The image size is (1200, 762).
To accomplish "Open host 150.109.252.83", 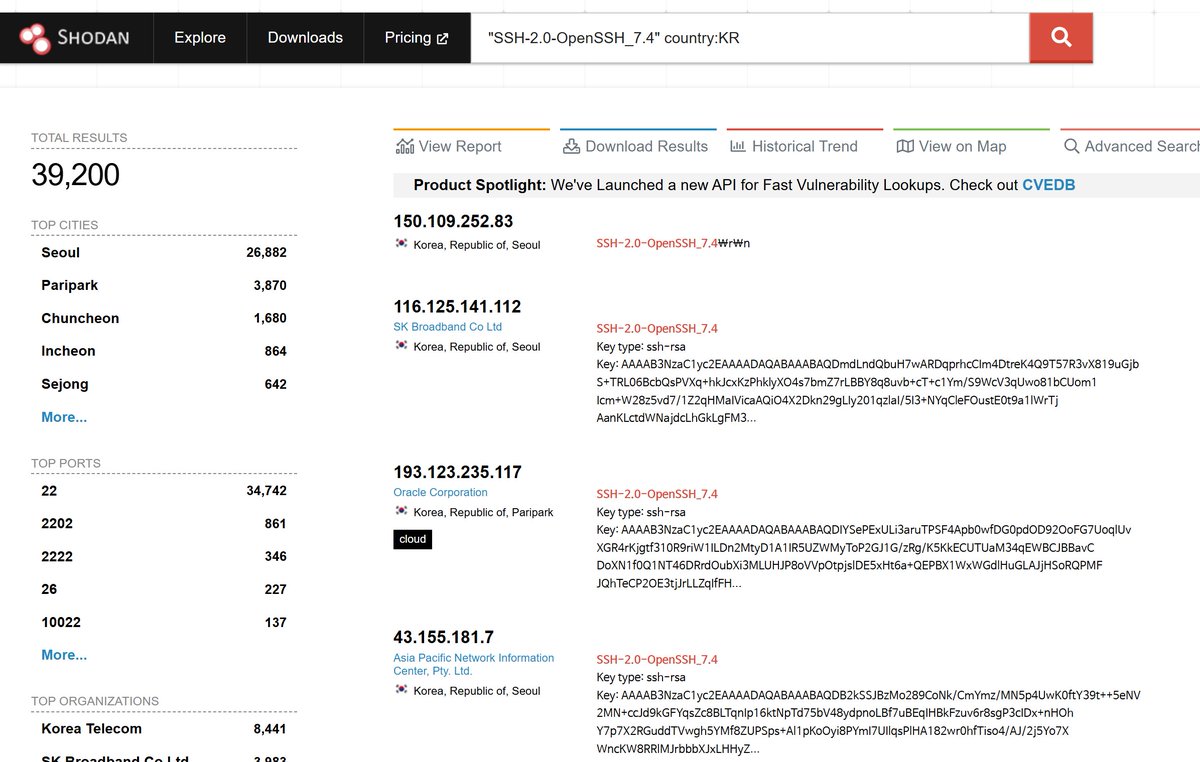I will click(453, 221).
